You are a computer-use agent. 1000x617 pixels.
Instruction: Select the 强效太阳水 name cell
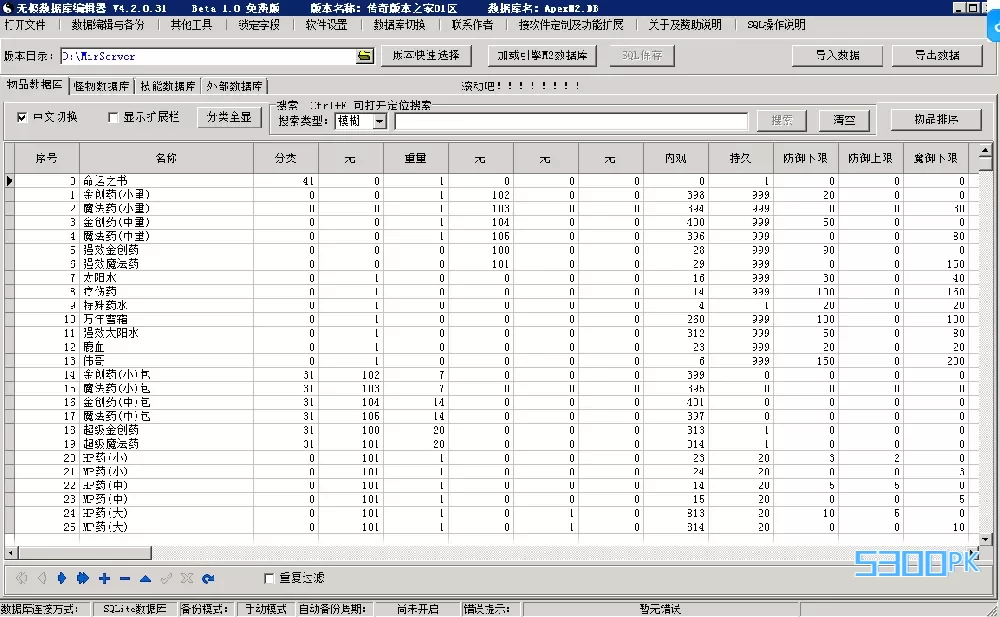pyautogui.click(x=166, y=333)
